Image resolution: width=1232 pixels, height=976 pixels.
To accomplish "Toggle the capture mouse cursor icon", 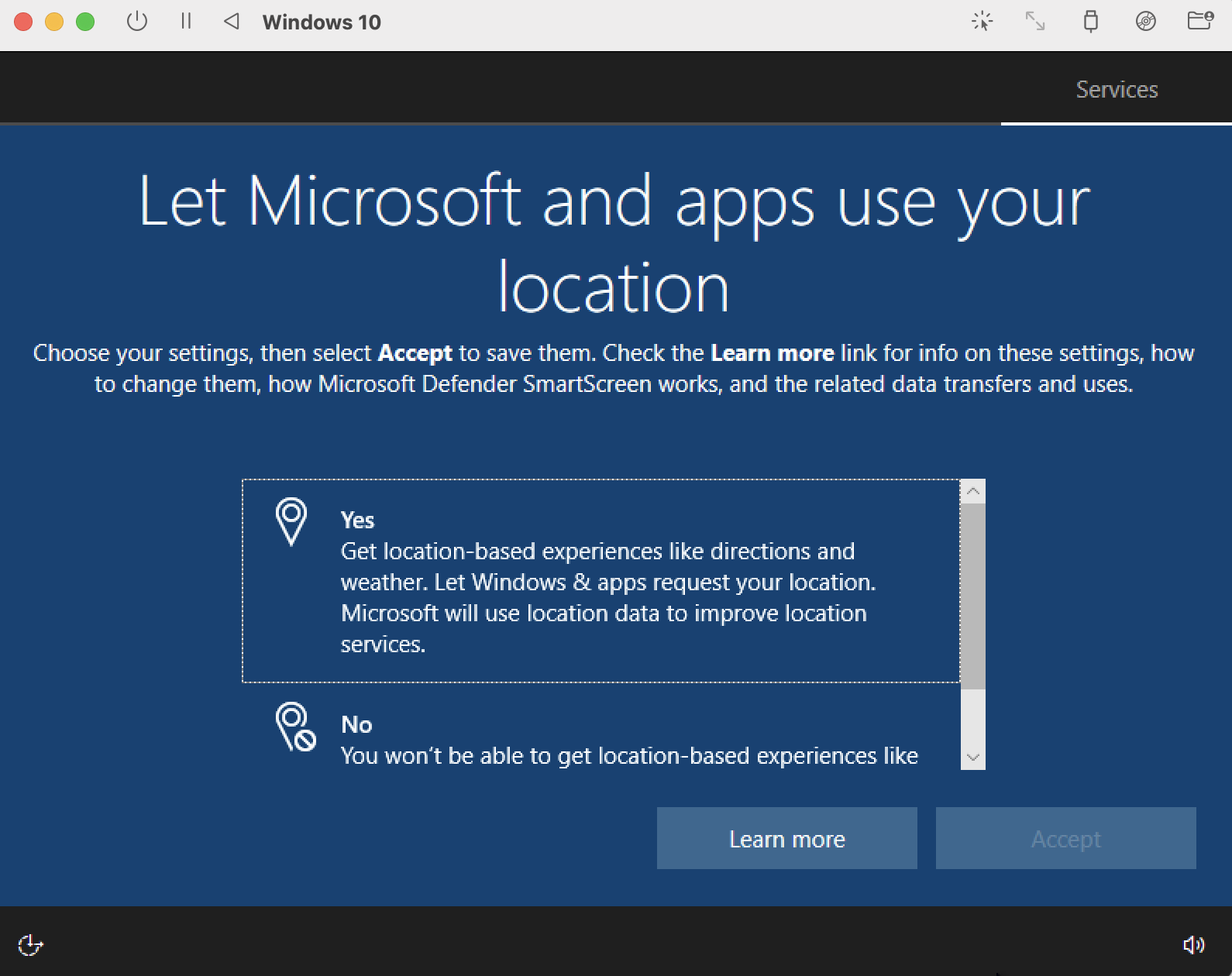I will tap(983, 21).
